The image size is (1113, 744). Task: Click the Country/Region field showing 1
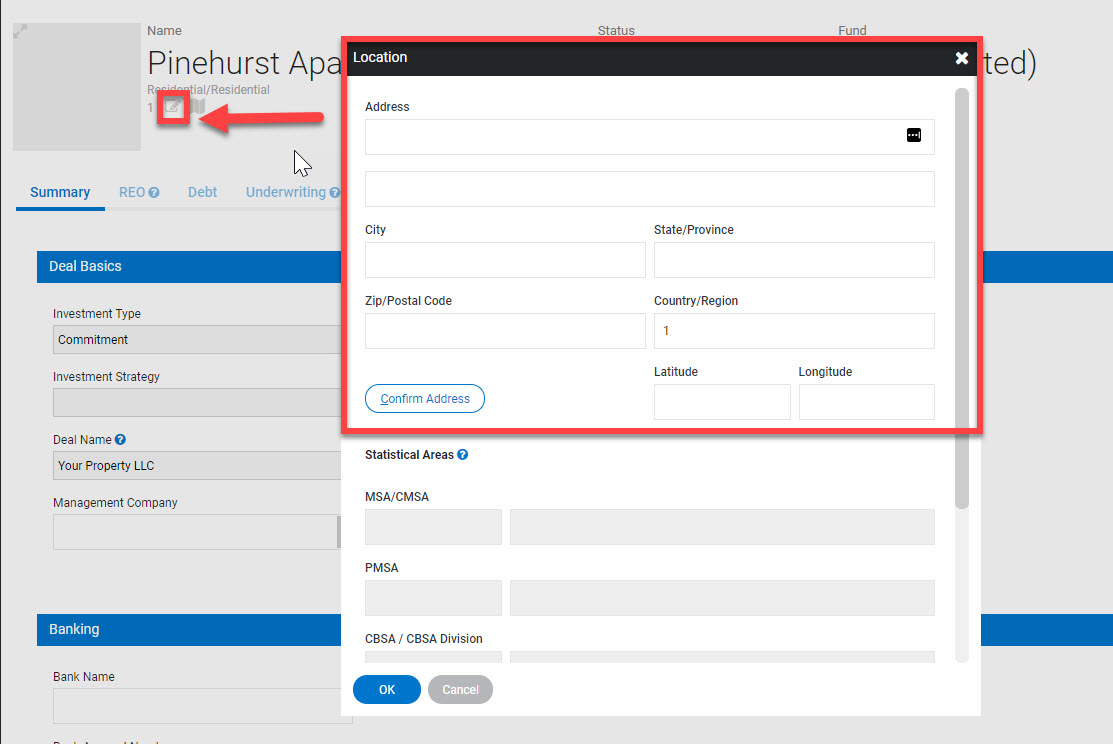click(793, 331)
